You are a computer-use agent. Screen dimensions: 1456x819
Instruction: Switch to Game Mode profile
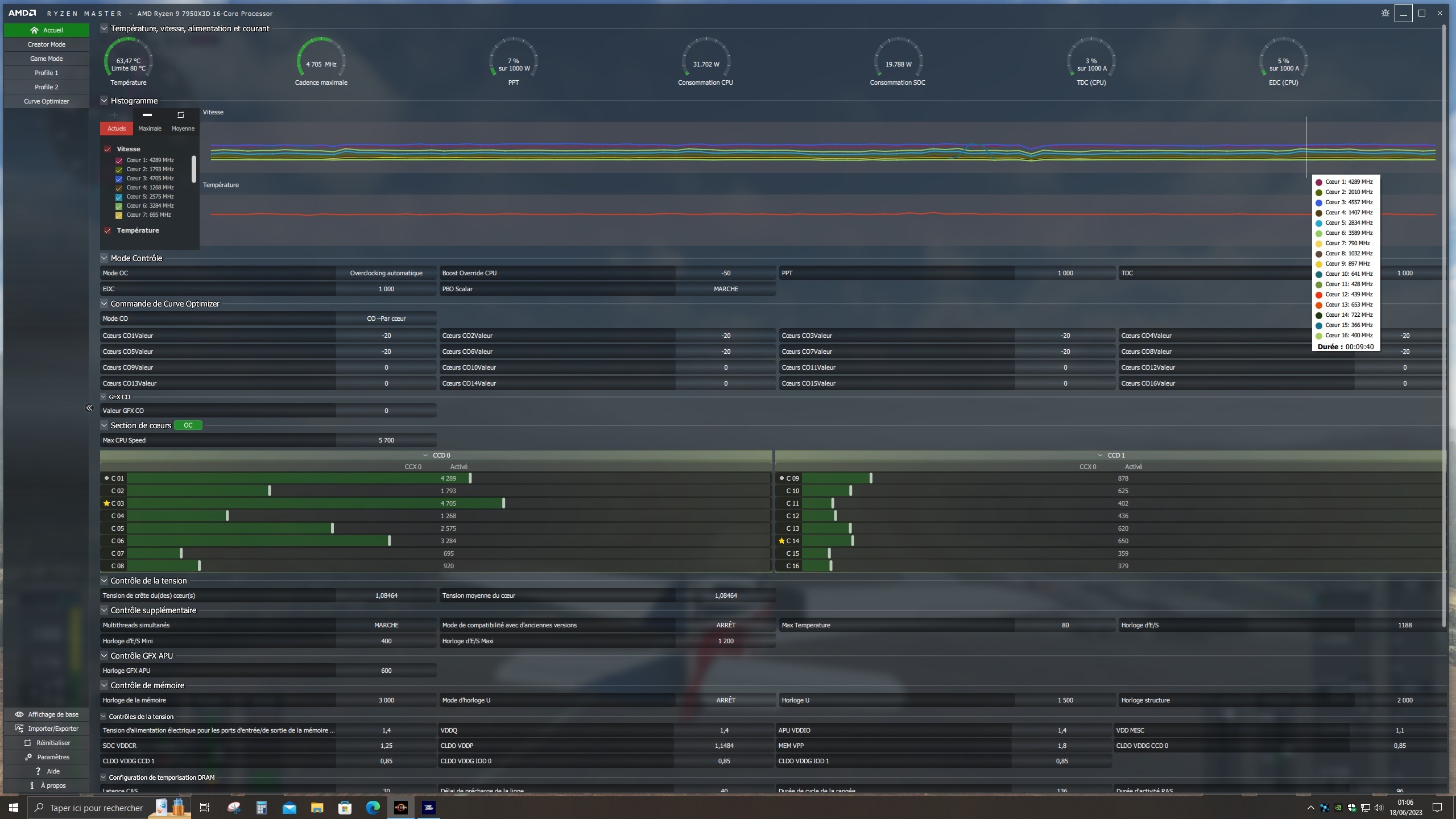(47, 59)
